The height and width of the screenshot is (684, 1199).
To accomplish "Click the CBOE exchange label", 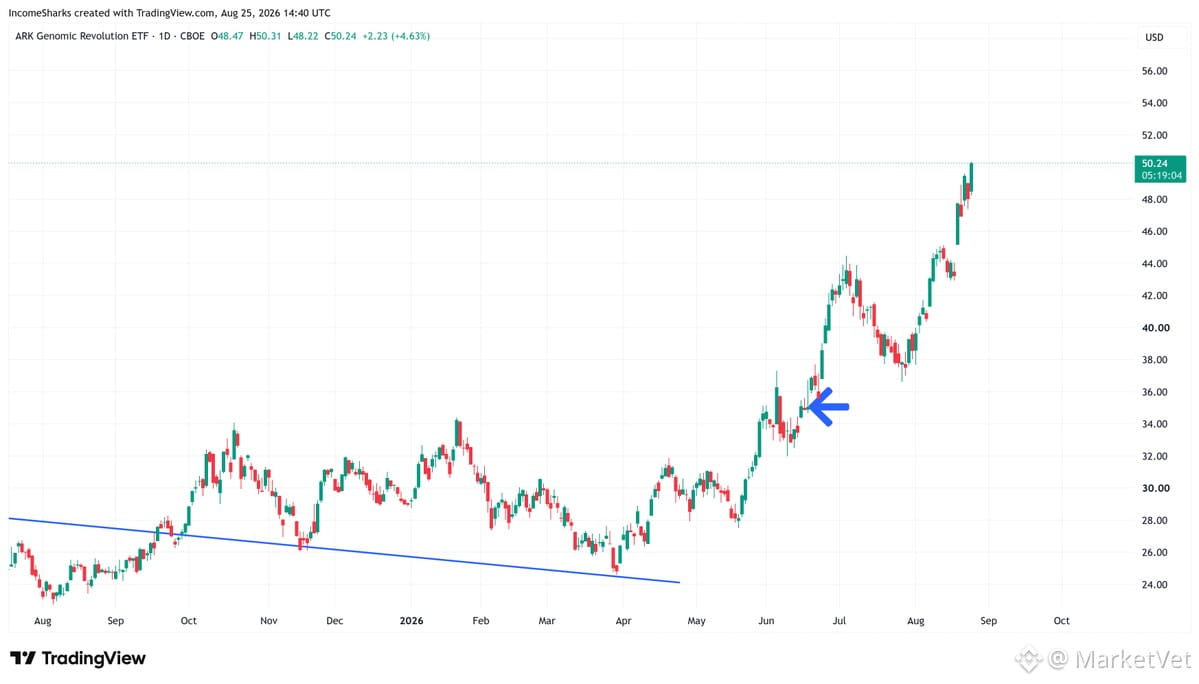I will click(192, 36).
